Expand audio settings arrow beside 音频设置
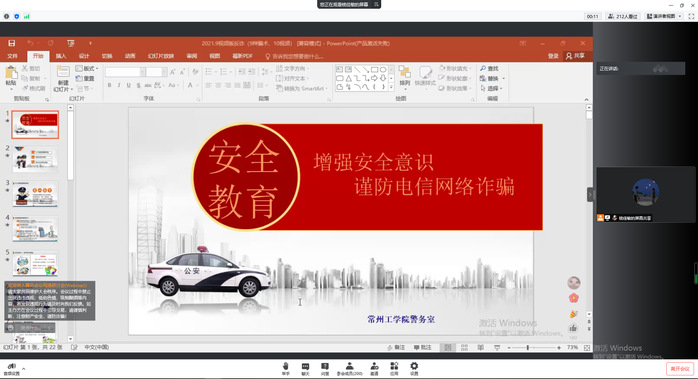This screenshot has width=698, height=379. (x=24, y=369)
